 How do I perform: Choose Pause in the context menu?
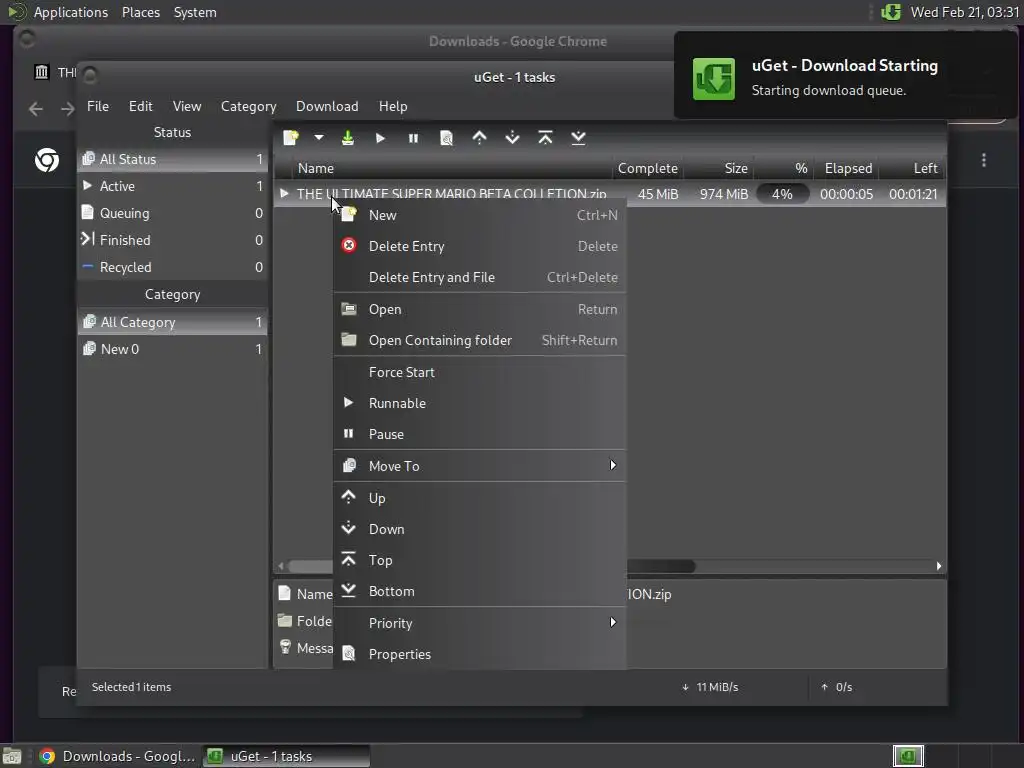click(479, 434)
